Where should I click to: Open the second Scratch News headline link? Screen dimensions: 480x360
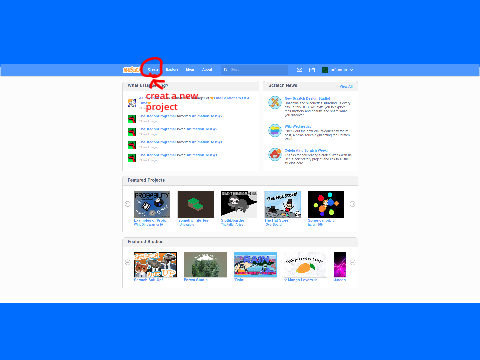(x=298, y=127)
